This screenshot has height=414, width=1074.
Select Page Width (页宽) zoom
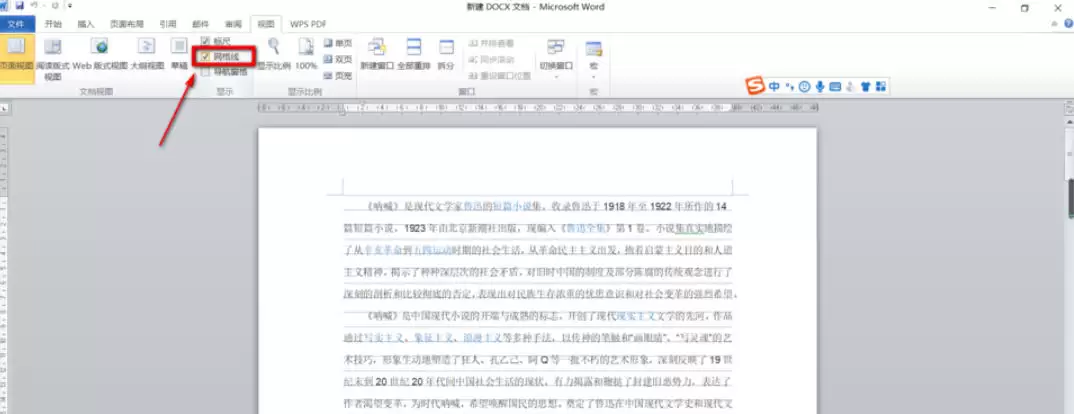[x=338, y=75]
